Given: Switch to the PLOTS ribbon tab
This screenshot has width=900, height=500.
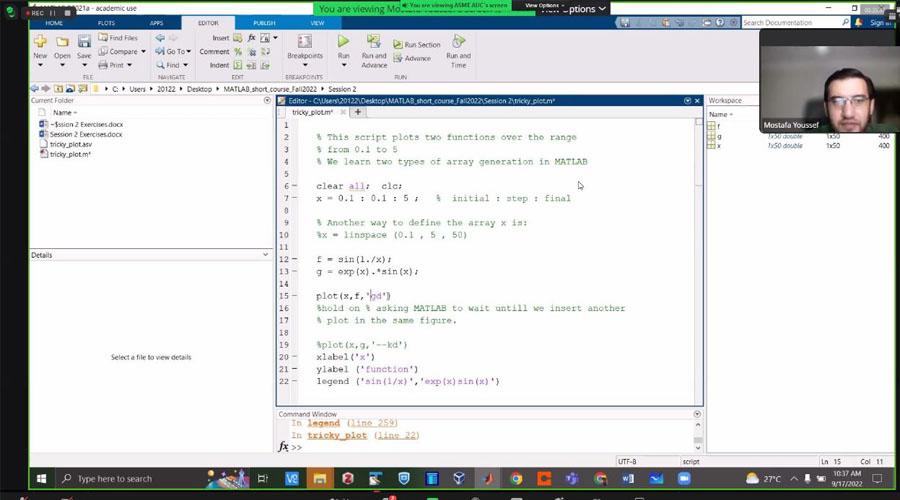Looking at the screenshot, I should (x=106, y=22).
